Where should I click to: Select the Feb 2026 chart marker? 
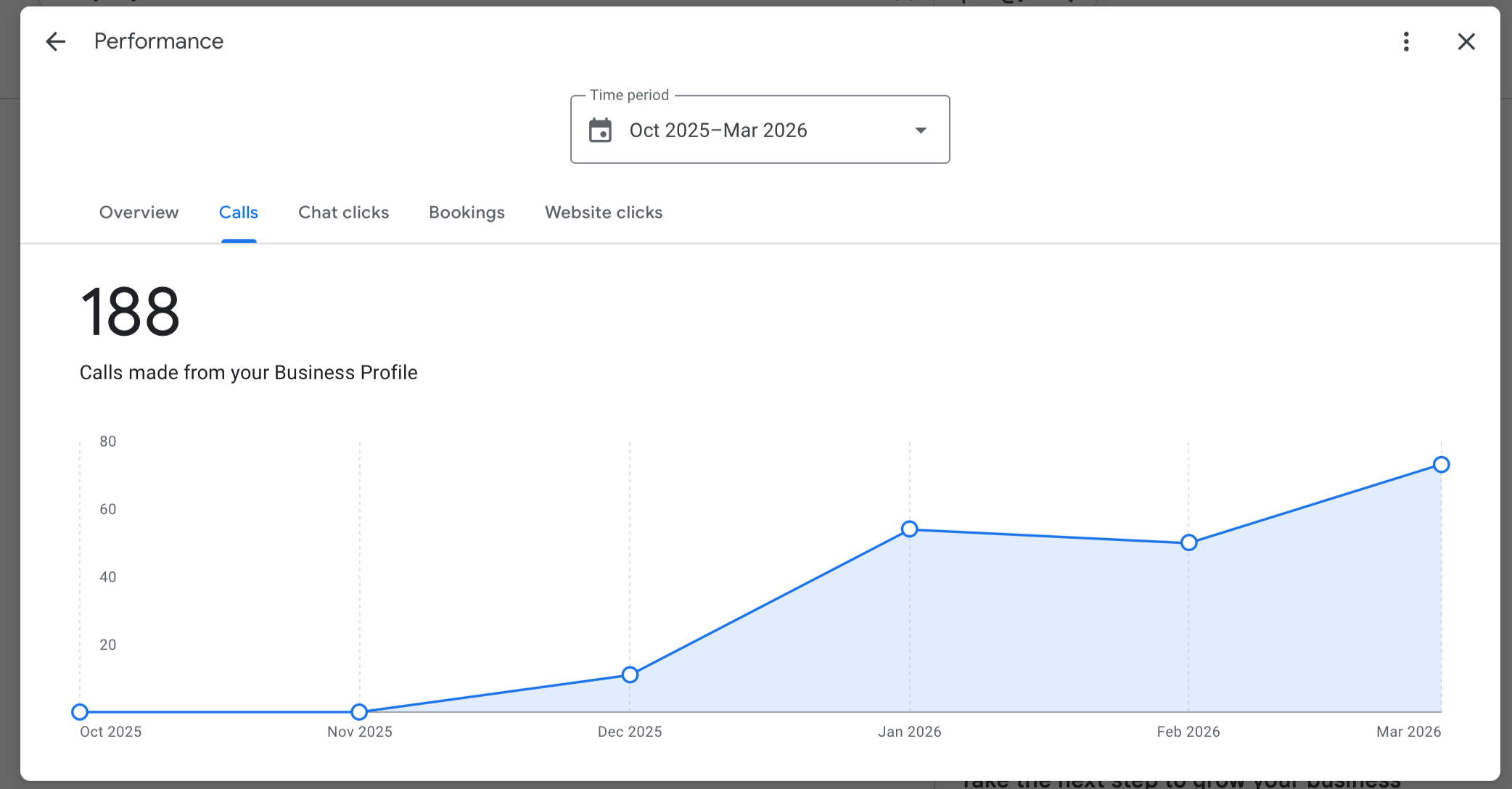tap(1188, 542)
